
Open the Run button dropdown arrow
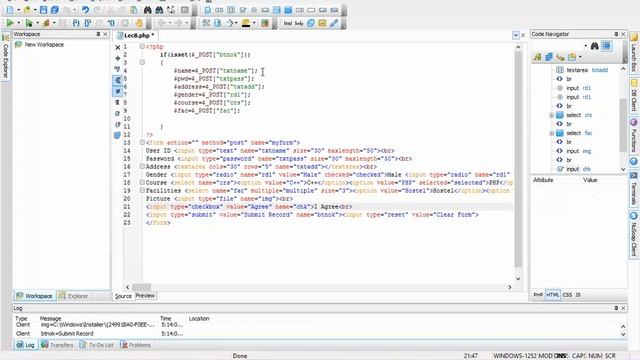click(18, 23)
